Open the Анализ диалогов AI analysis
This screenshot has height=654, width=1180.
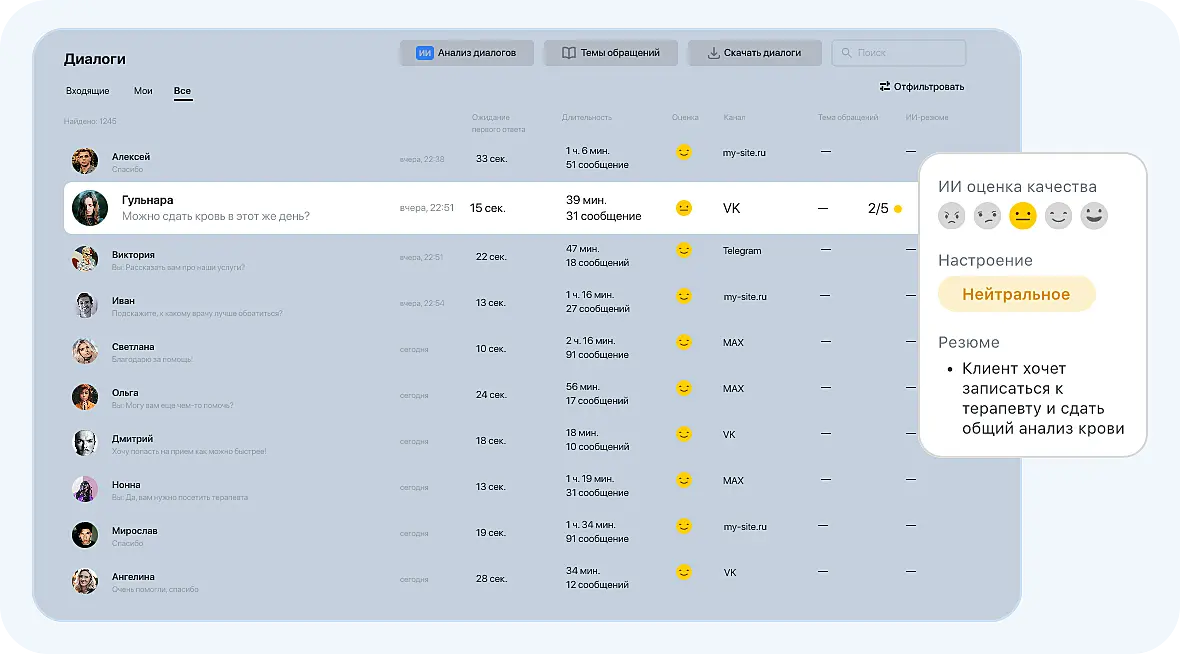[467, 53]
